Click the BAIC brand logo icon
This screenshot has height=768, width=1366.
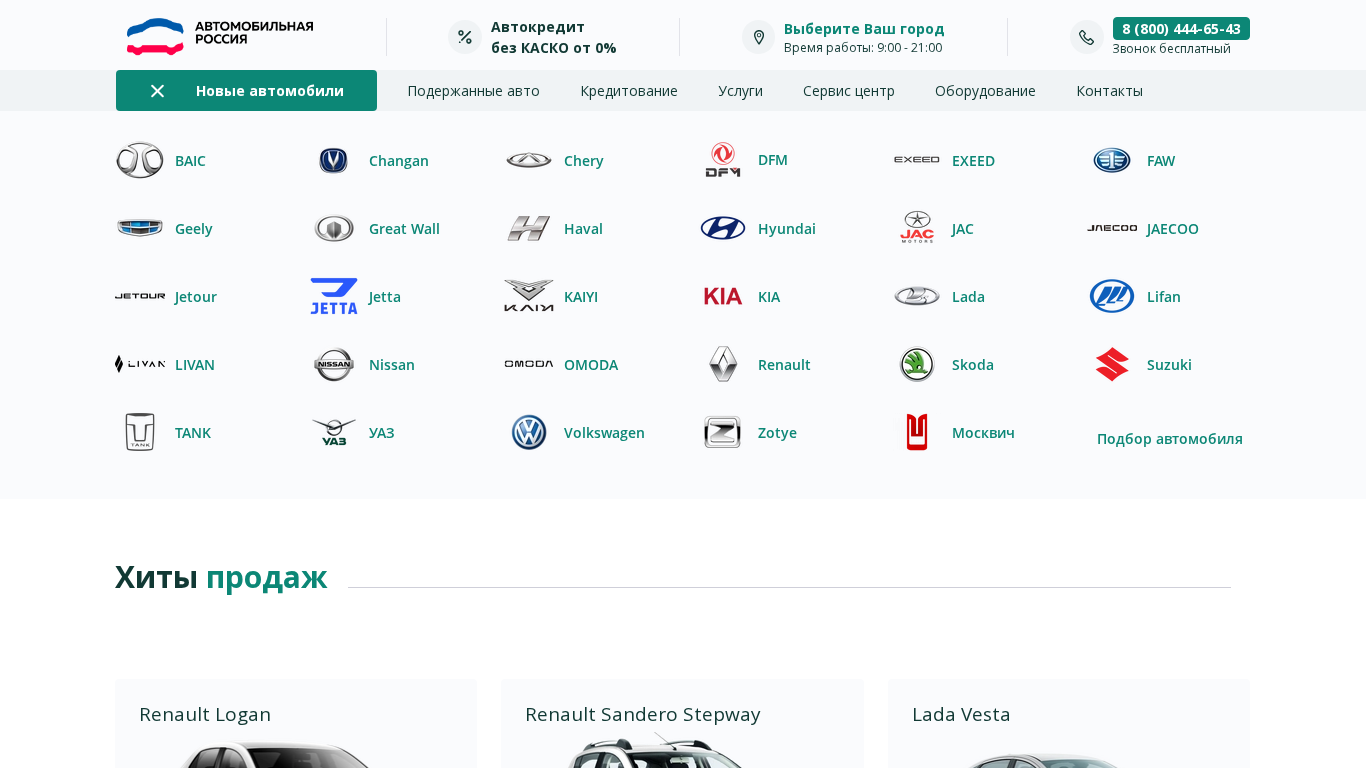click(x=140, y=160)
